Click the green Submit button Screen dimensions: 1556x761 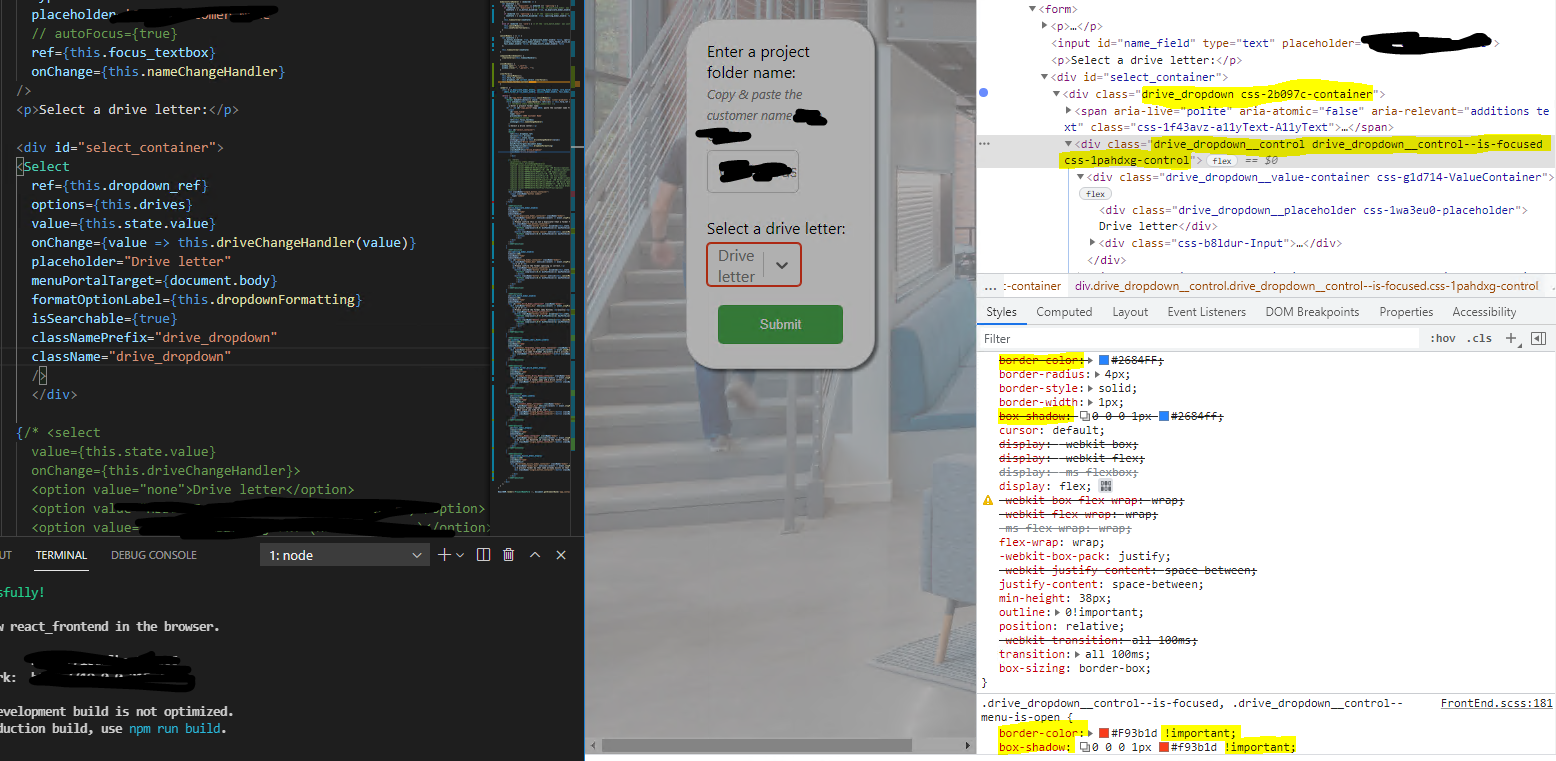(x=780, y=324)
